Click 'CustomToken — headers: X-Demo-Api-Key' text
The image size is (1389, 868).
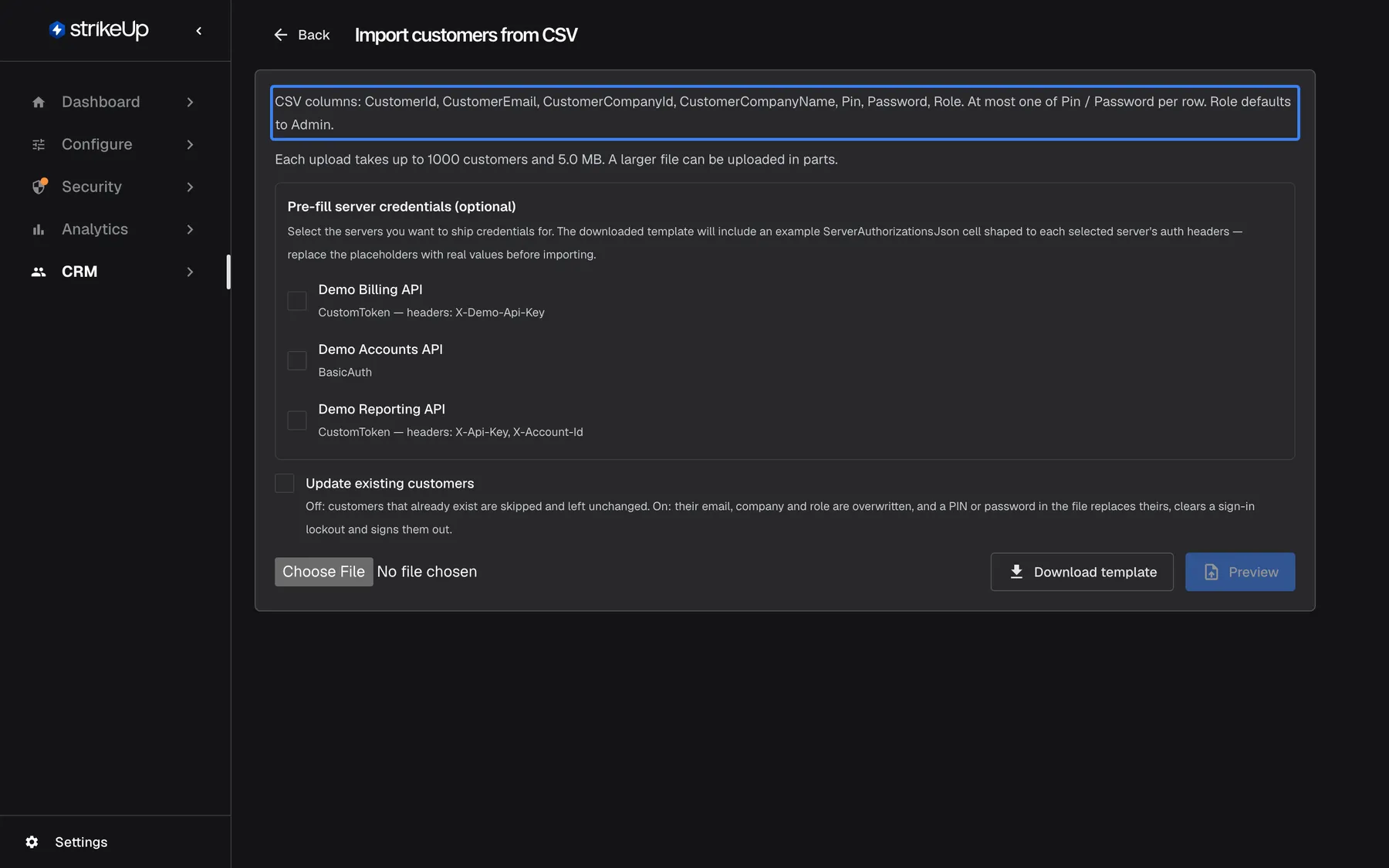click(431, 312)
